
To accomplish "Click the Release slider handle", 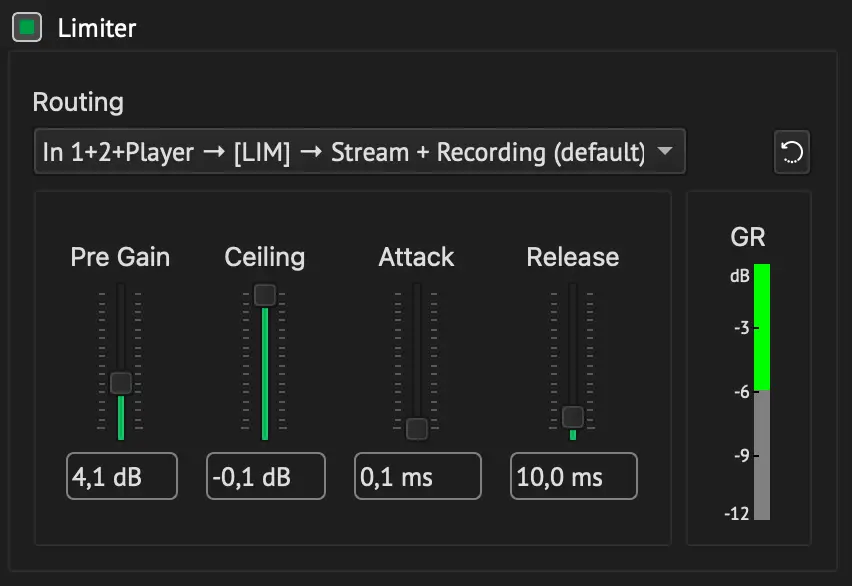I will pos(573,417).
